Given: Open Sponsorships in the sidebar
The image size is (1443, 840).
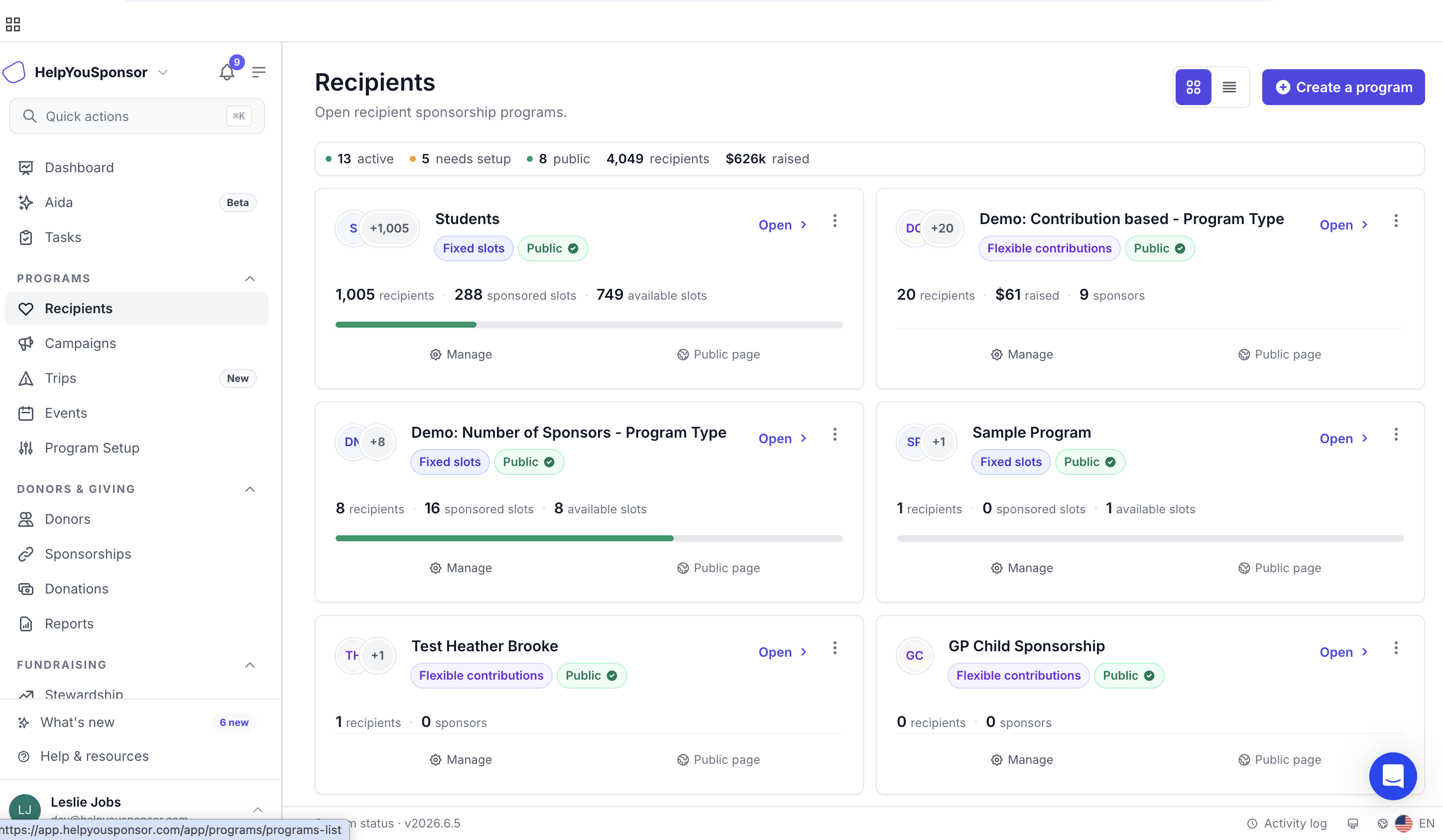Looking at the screenshot, I should click(x=137, y=554).
